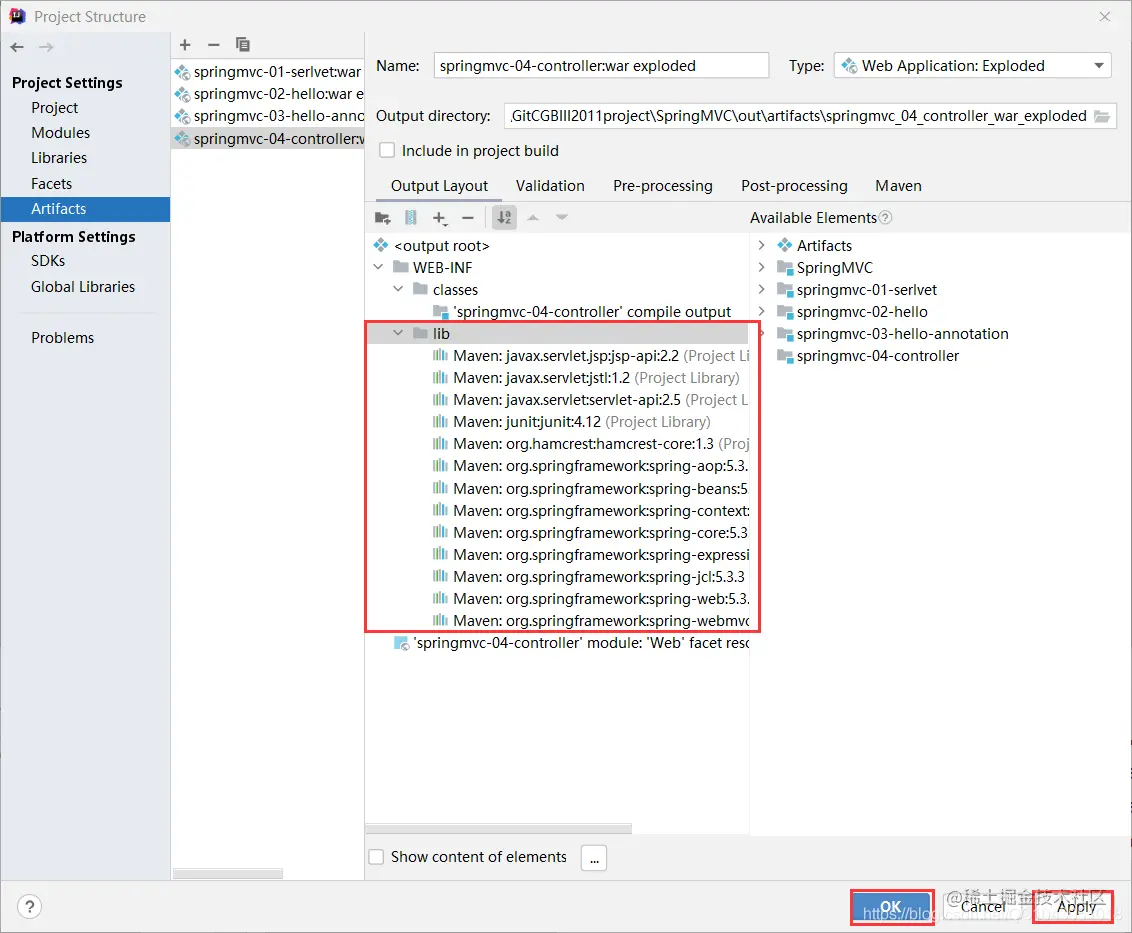Select Maven spring-jcl:5.3.3 entry
The width and height of the screenshot is (1132, 933).
point(588,577)
